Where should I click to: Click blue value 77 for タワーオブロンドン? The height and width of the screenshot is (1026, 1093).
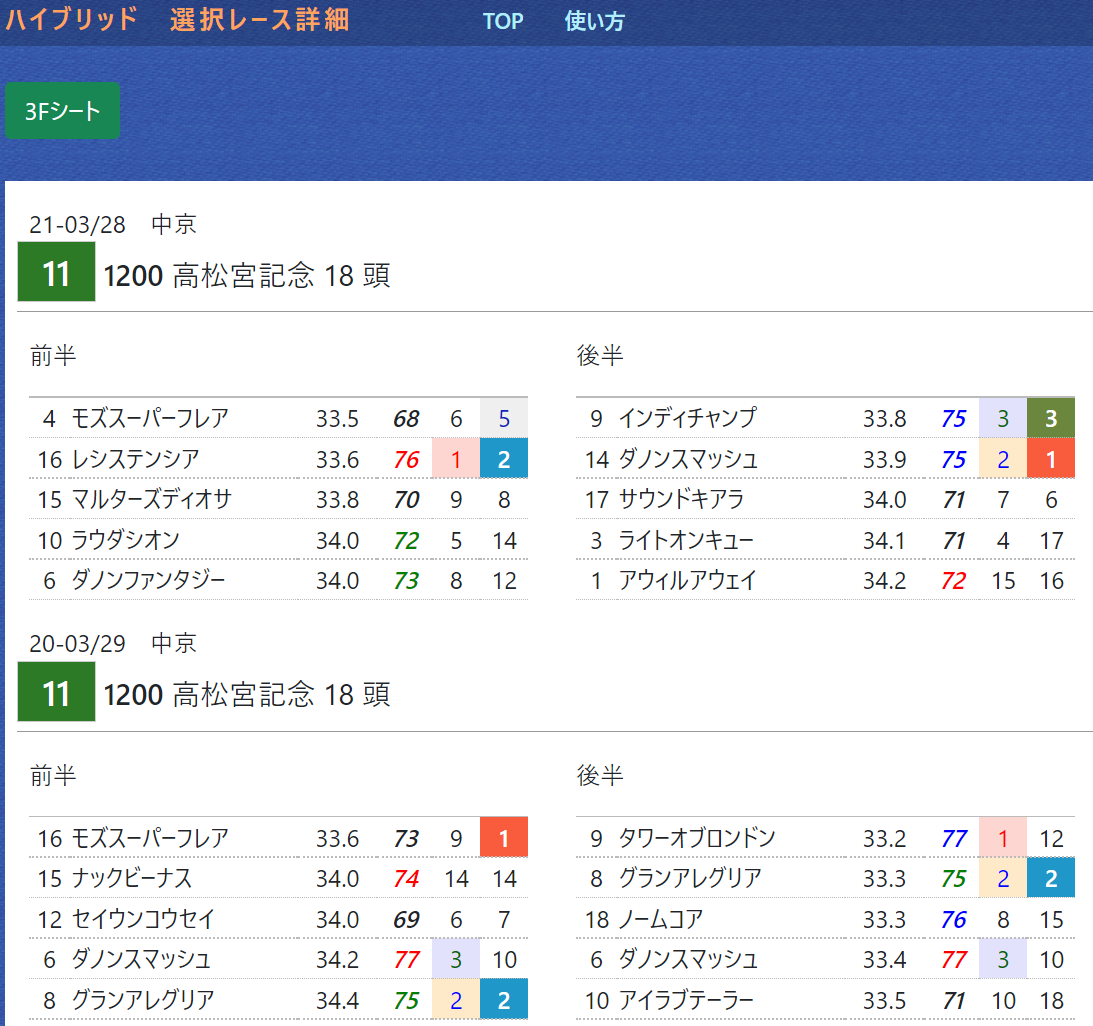pyautogui.click(x=954, y=838)
